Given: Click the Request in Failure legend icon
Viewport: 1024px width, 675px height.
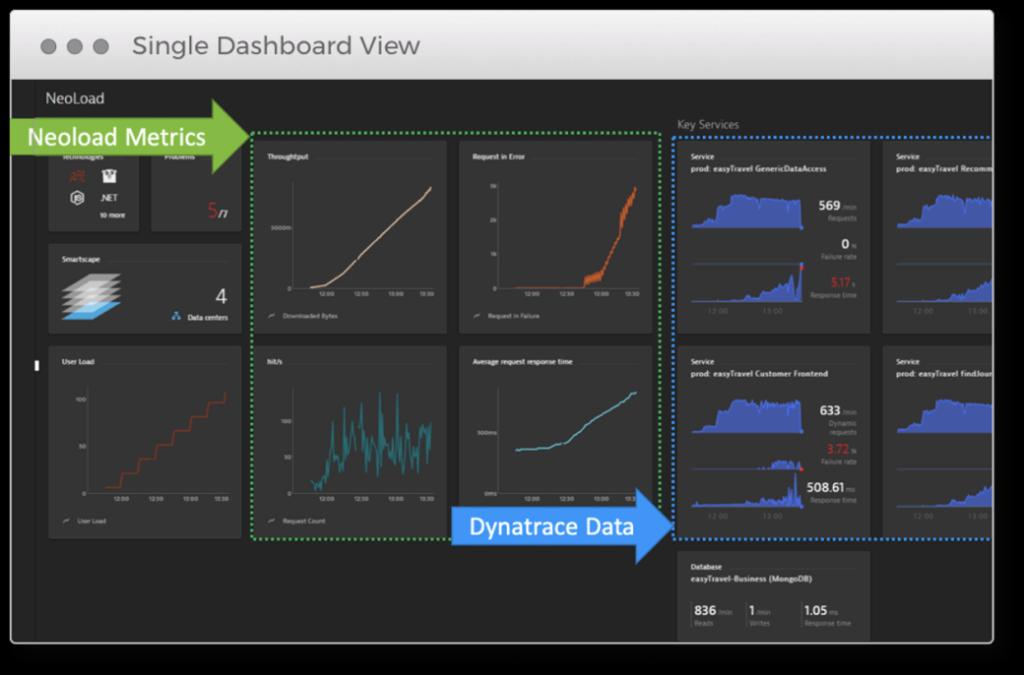Looking at the screenshot, I should tap(477, 315).
